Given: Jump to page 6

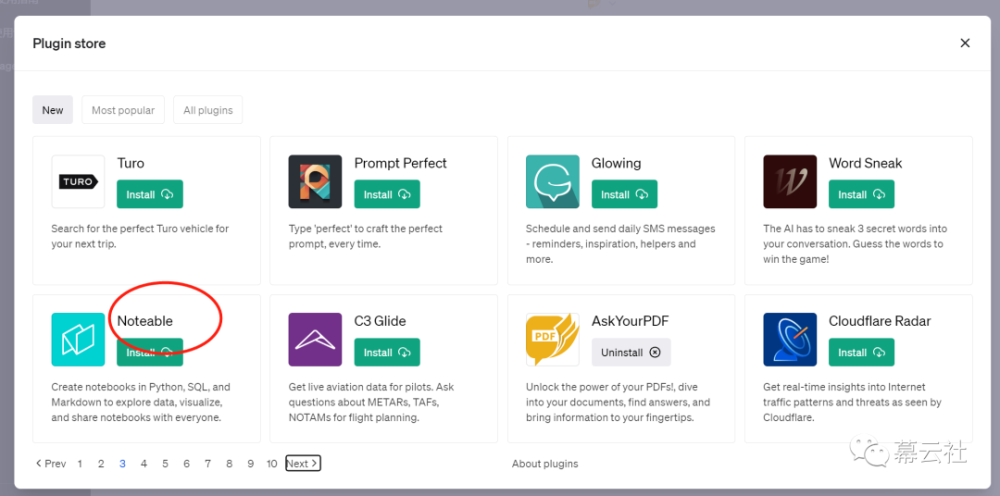Looking at the screenshot, I should (186, 463).
